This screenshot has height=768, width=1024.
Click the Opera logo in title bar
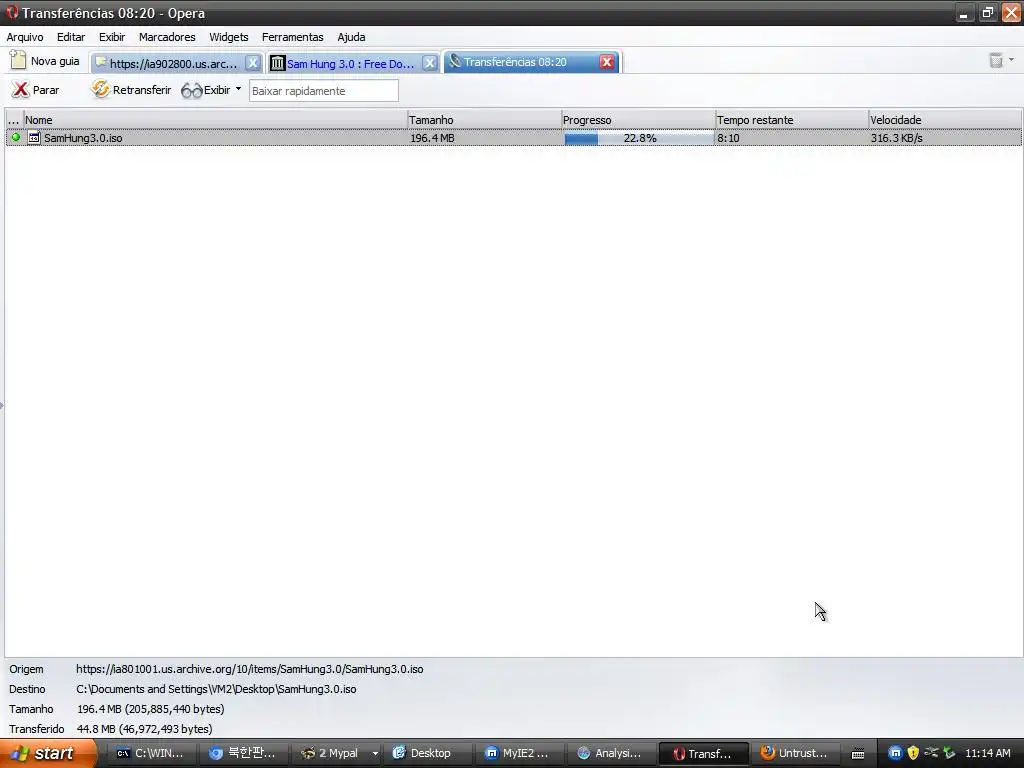[12, 12]
